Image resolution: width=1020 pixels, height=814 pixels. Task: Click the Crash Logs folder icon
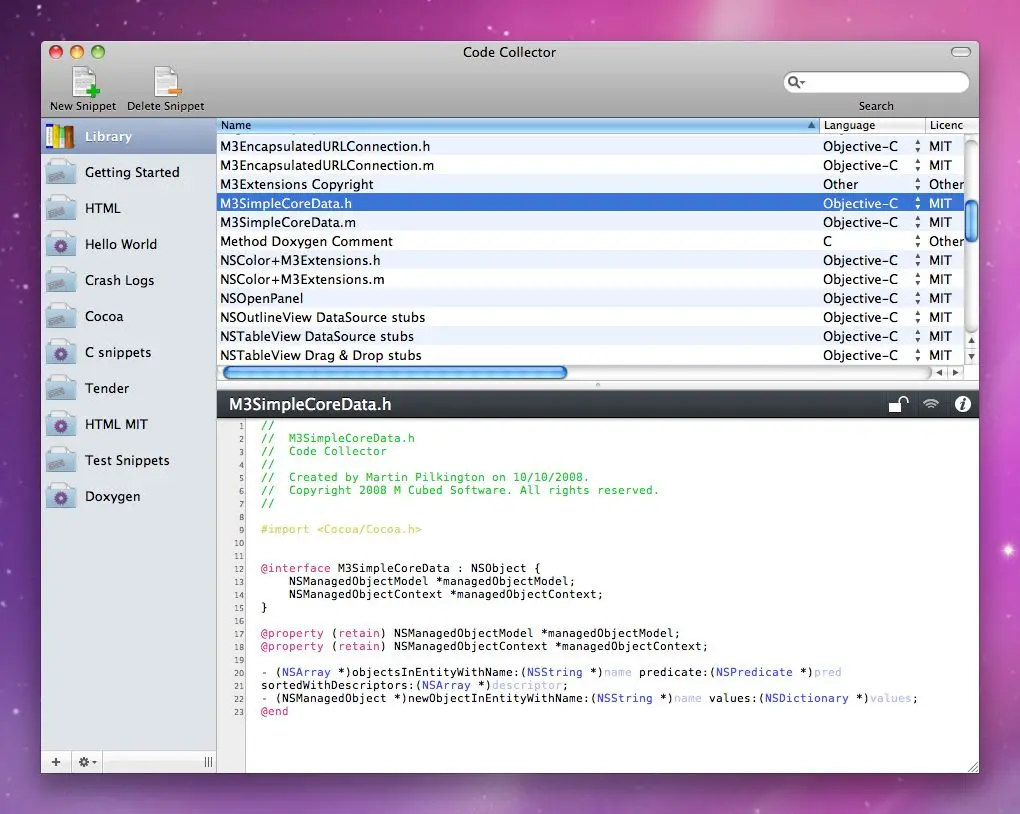[60, 280]
